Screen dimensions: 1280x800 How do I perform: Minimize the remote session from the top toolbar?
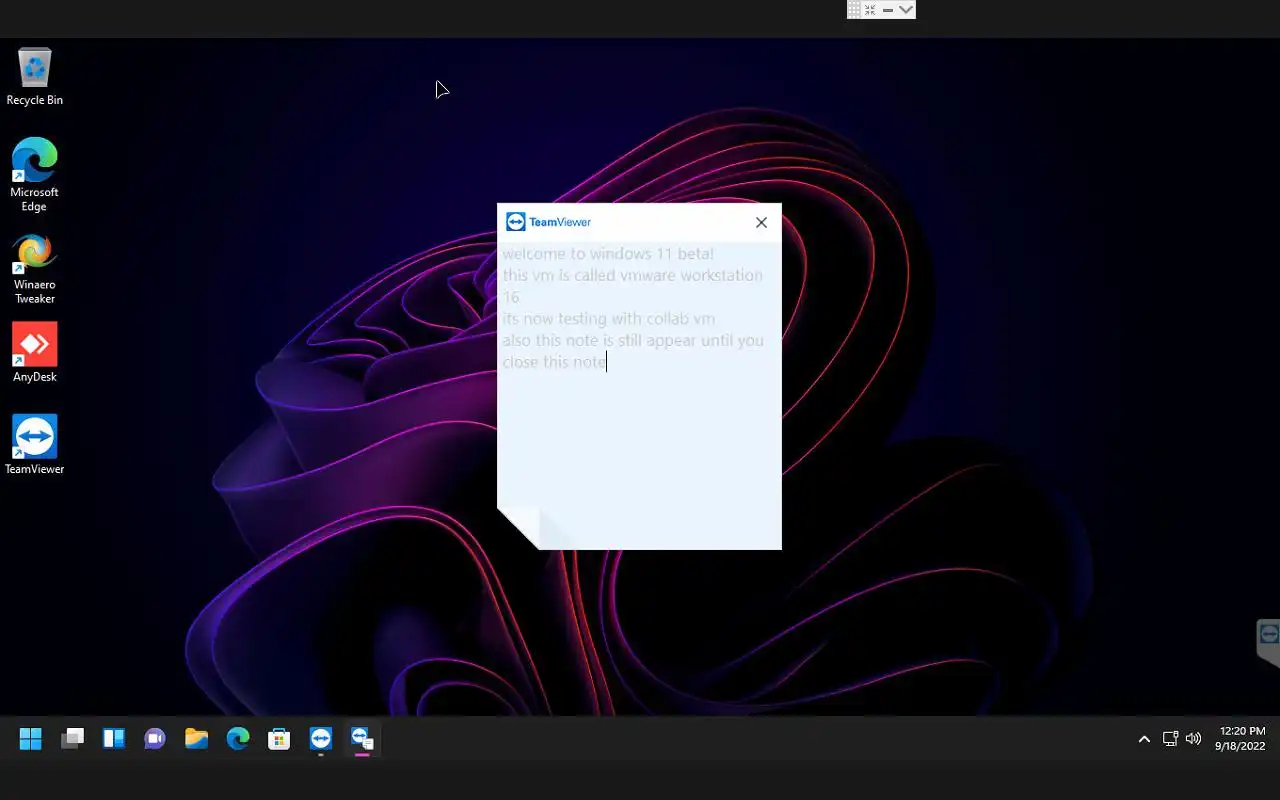point(887,9)
